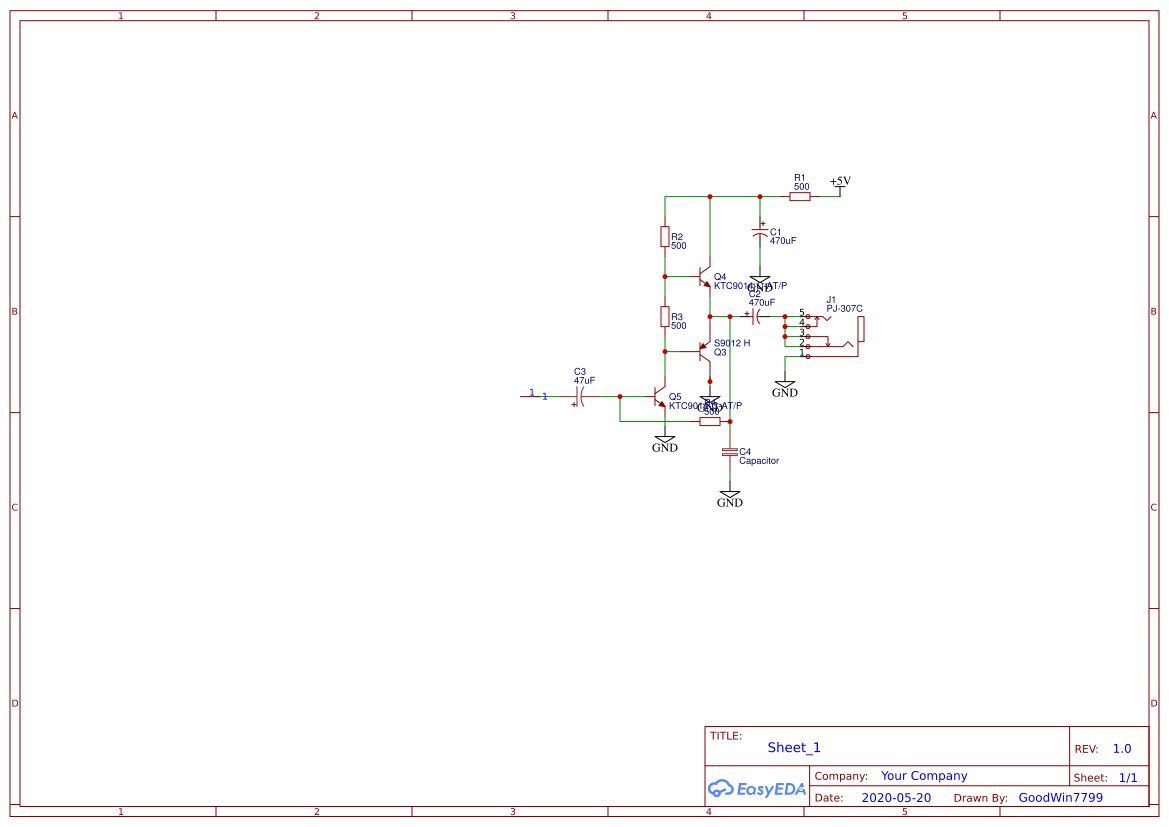Select the "Your Company" field
The width and height of the screenshot is (1169, 827).
click(923, 776)
